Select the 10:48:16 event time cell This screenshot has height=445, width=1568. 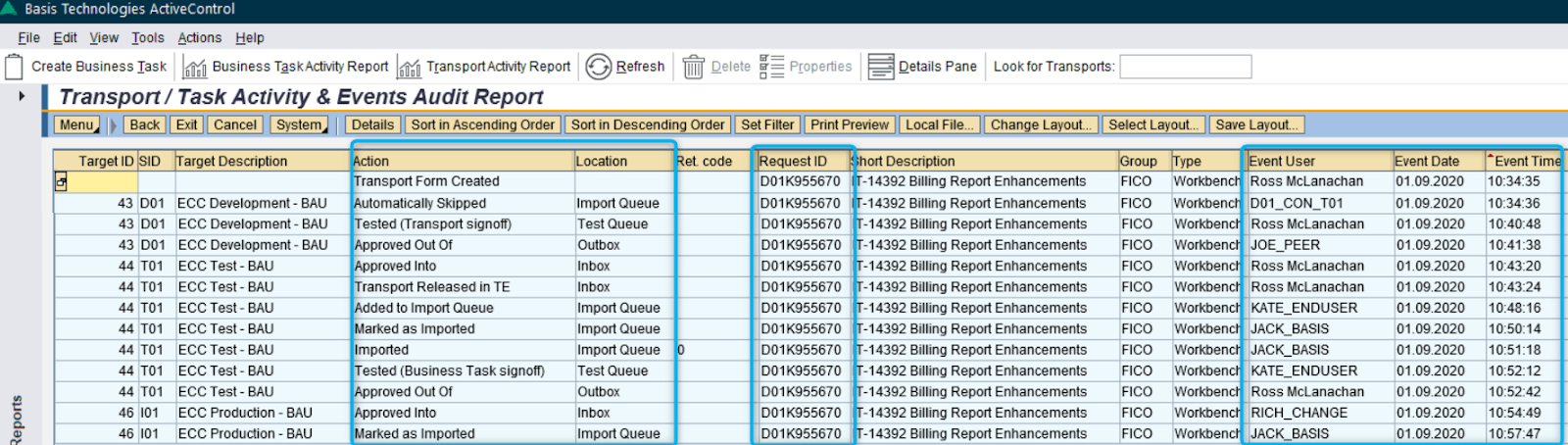[x=1524, y=308]
